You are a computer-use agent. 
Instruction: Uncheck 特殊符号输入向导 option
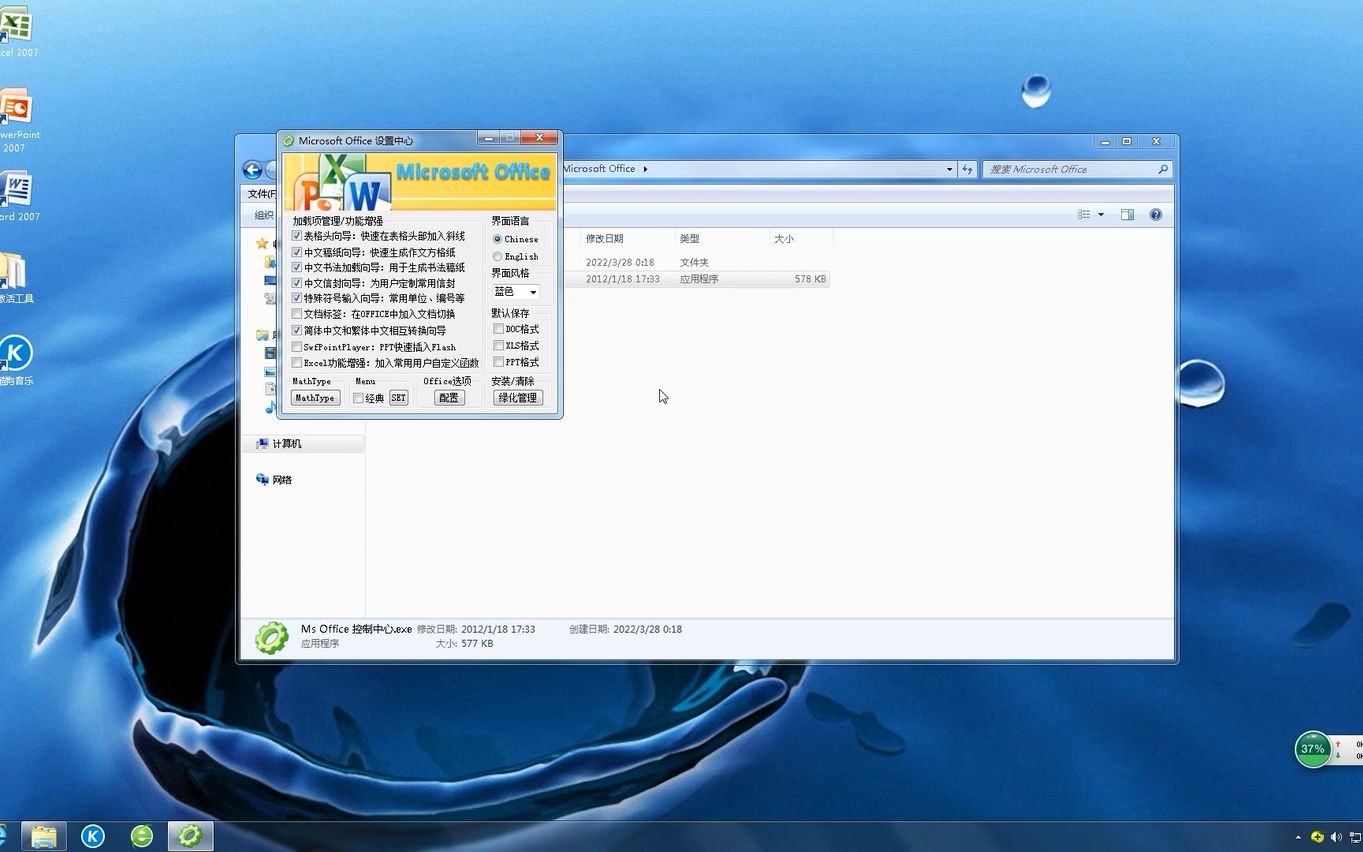click(297, 298)
